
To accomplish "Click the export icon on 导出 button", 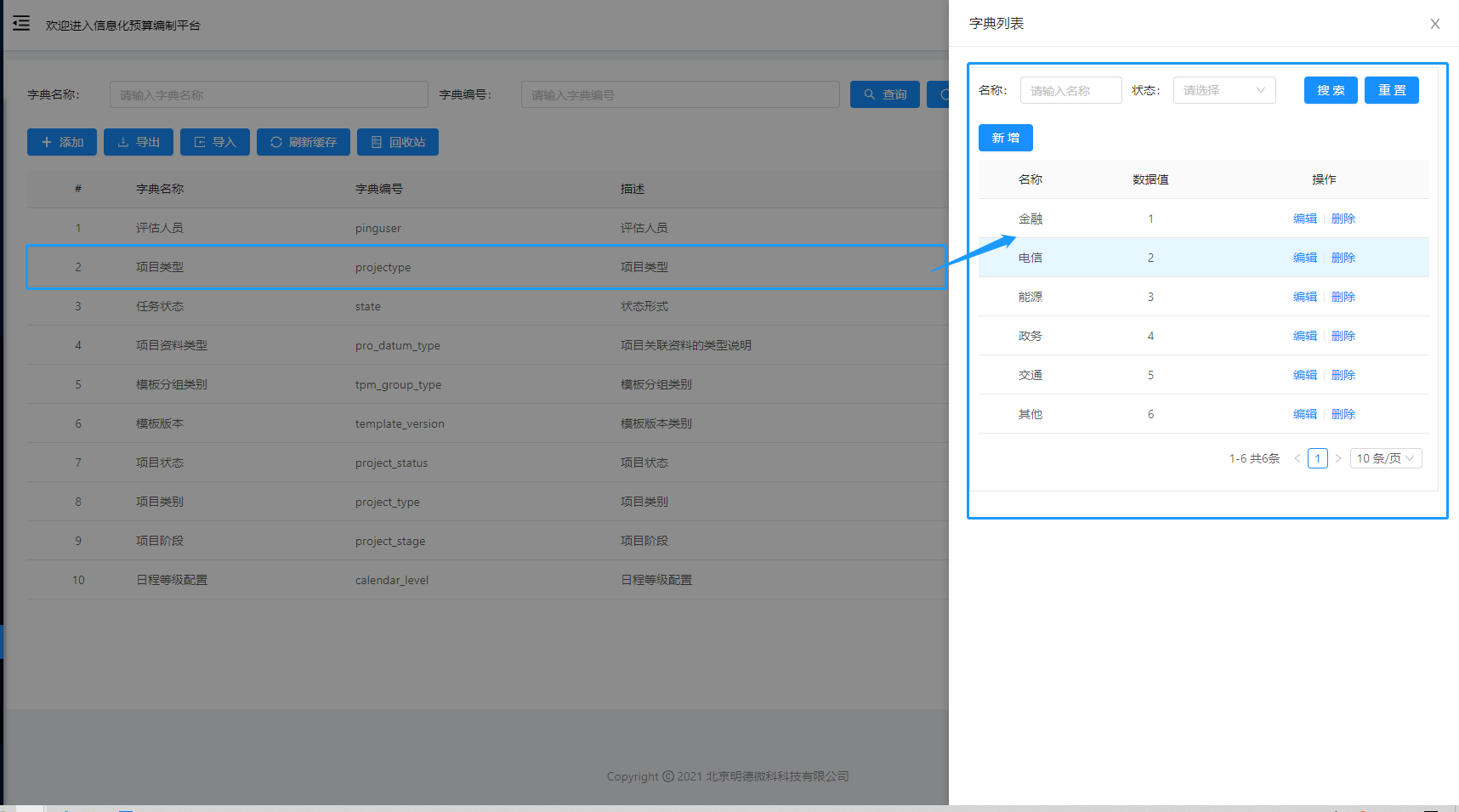I will [x=121, y=142].
